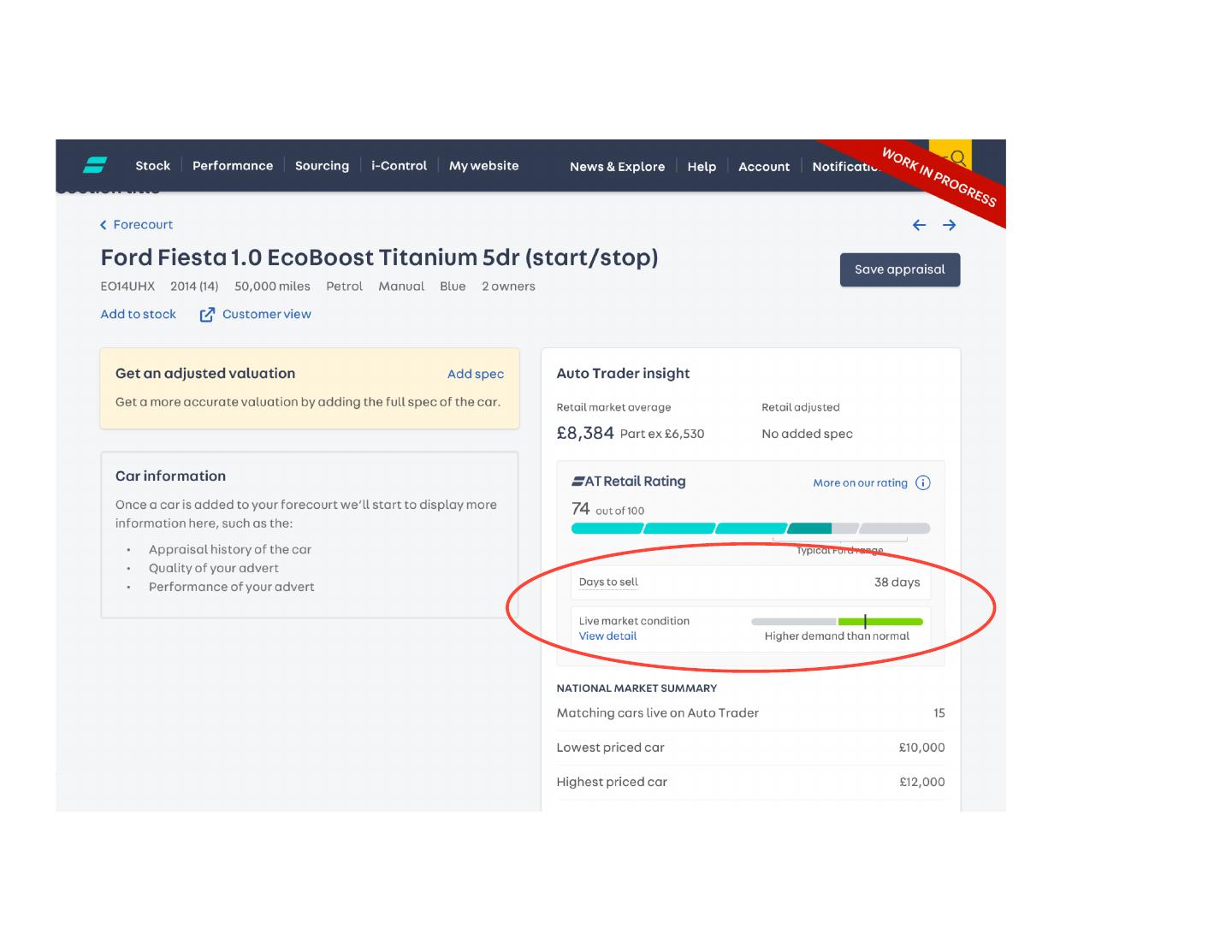Click registration EO14UHX

coord(127,286)
